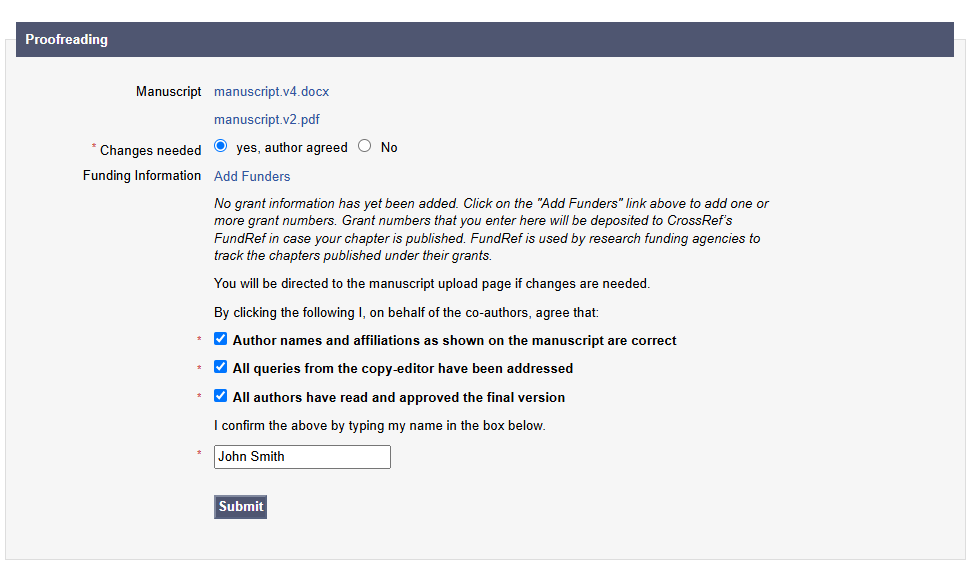Click the Proofreading section header

[485, 40]
